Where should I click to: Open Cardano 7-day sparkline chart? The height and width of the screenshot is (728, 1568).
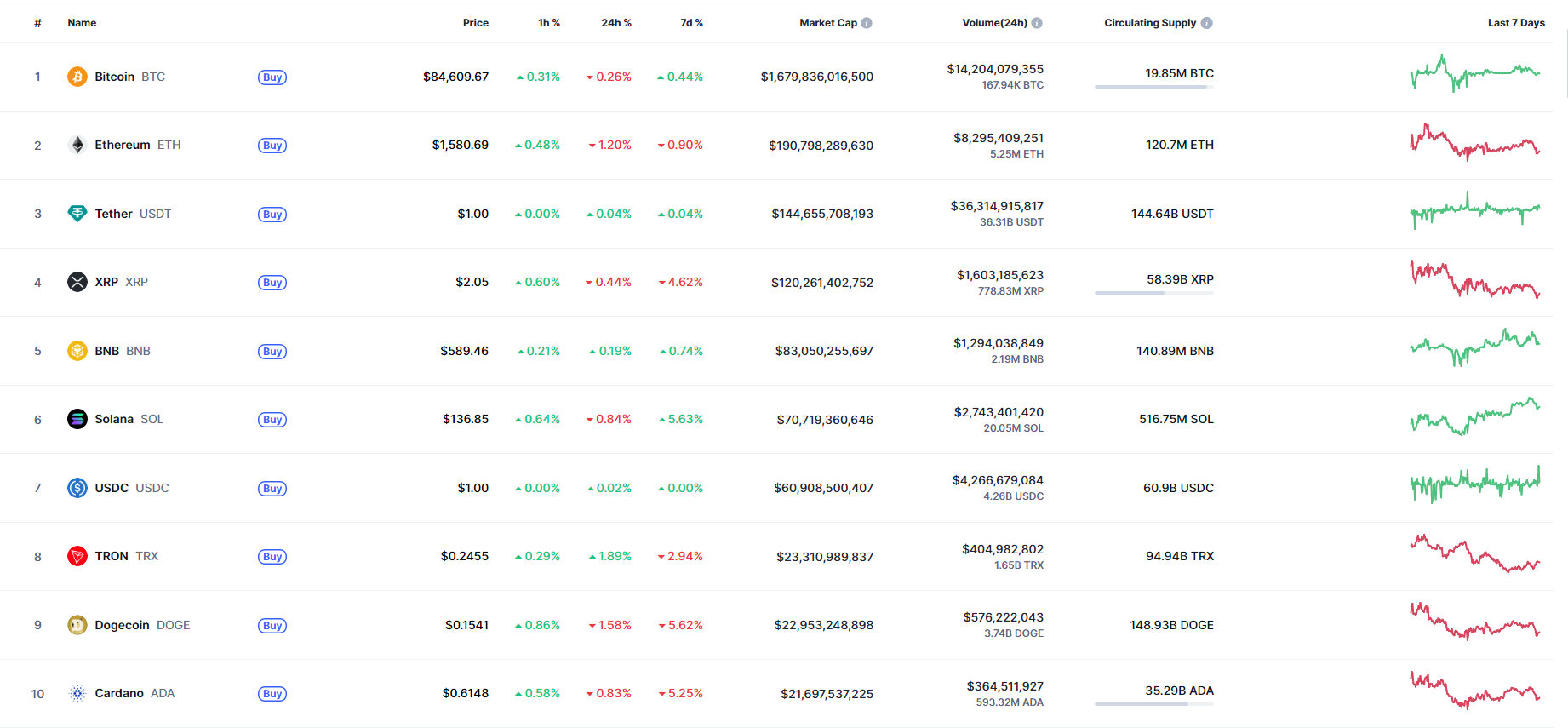pyautogui.click(x=1475, y=691)
